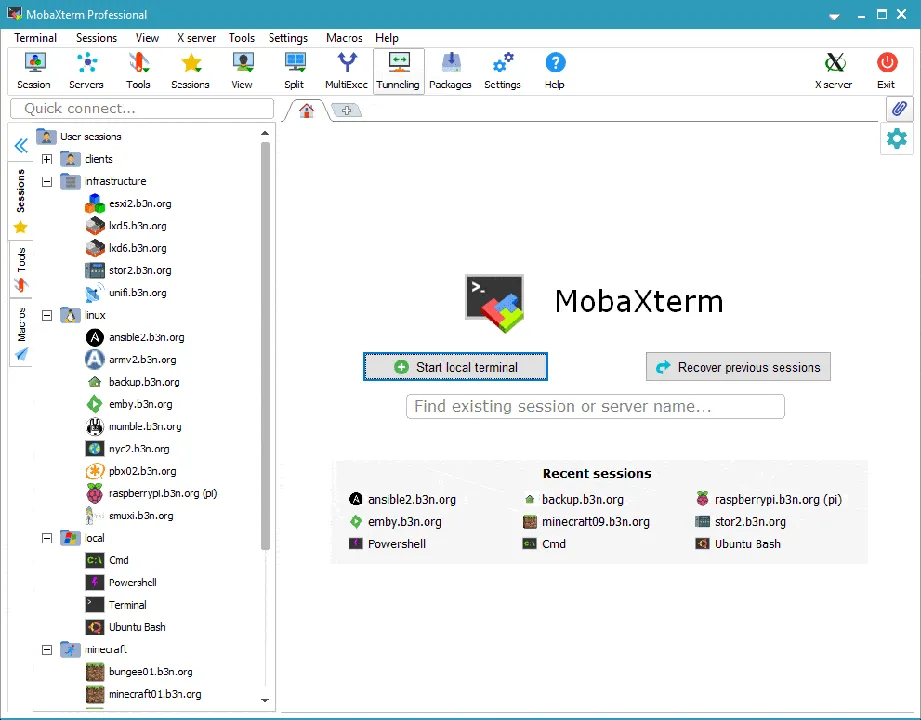Open recent session Cmd
Image resolution: width=921 pixels, height=720 pixels.
pyautogui.click(x=544, y=544)
